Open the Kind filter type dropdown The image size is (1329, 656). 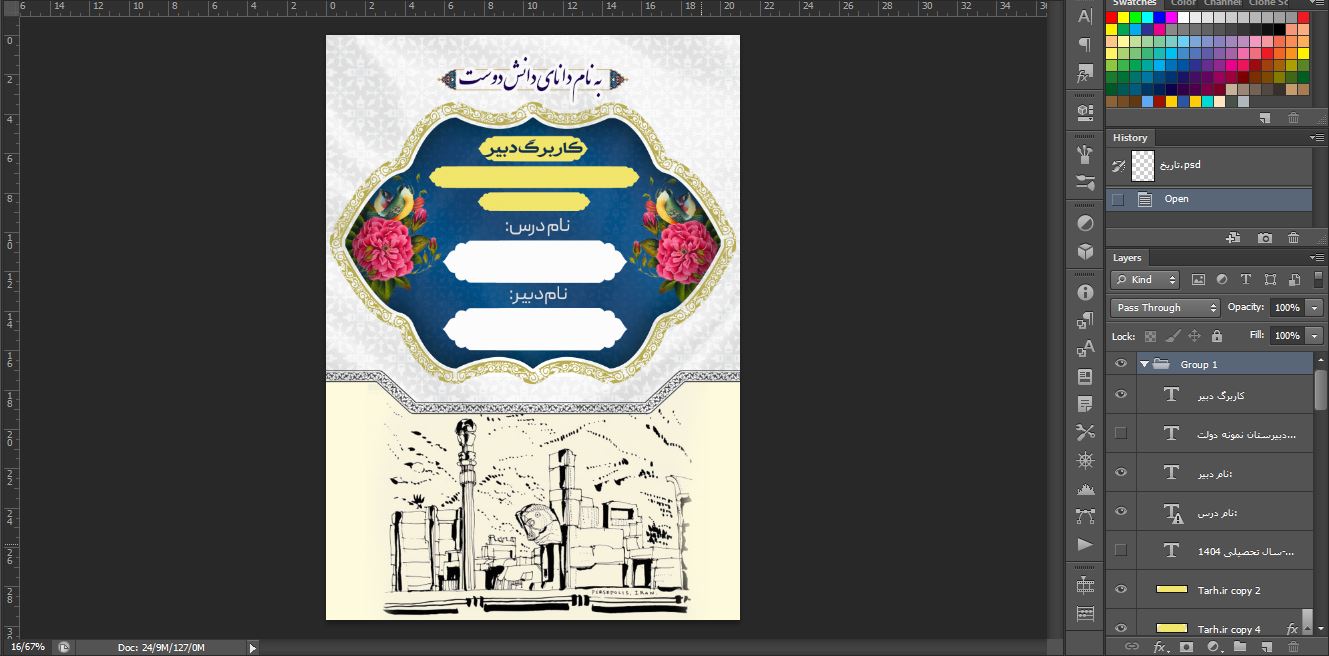click(x=1145, y=280)
